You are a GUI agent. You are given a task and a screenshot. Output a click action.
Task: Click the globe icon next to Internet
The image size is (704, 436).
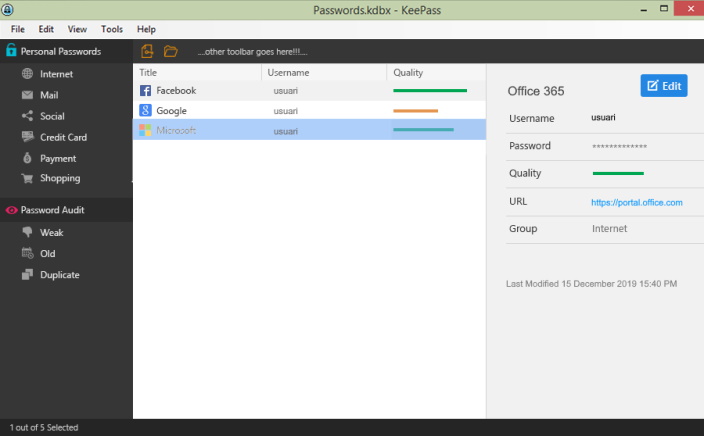tap(28, 74)
